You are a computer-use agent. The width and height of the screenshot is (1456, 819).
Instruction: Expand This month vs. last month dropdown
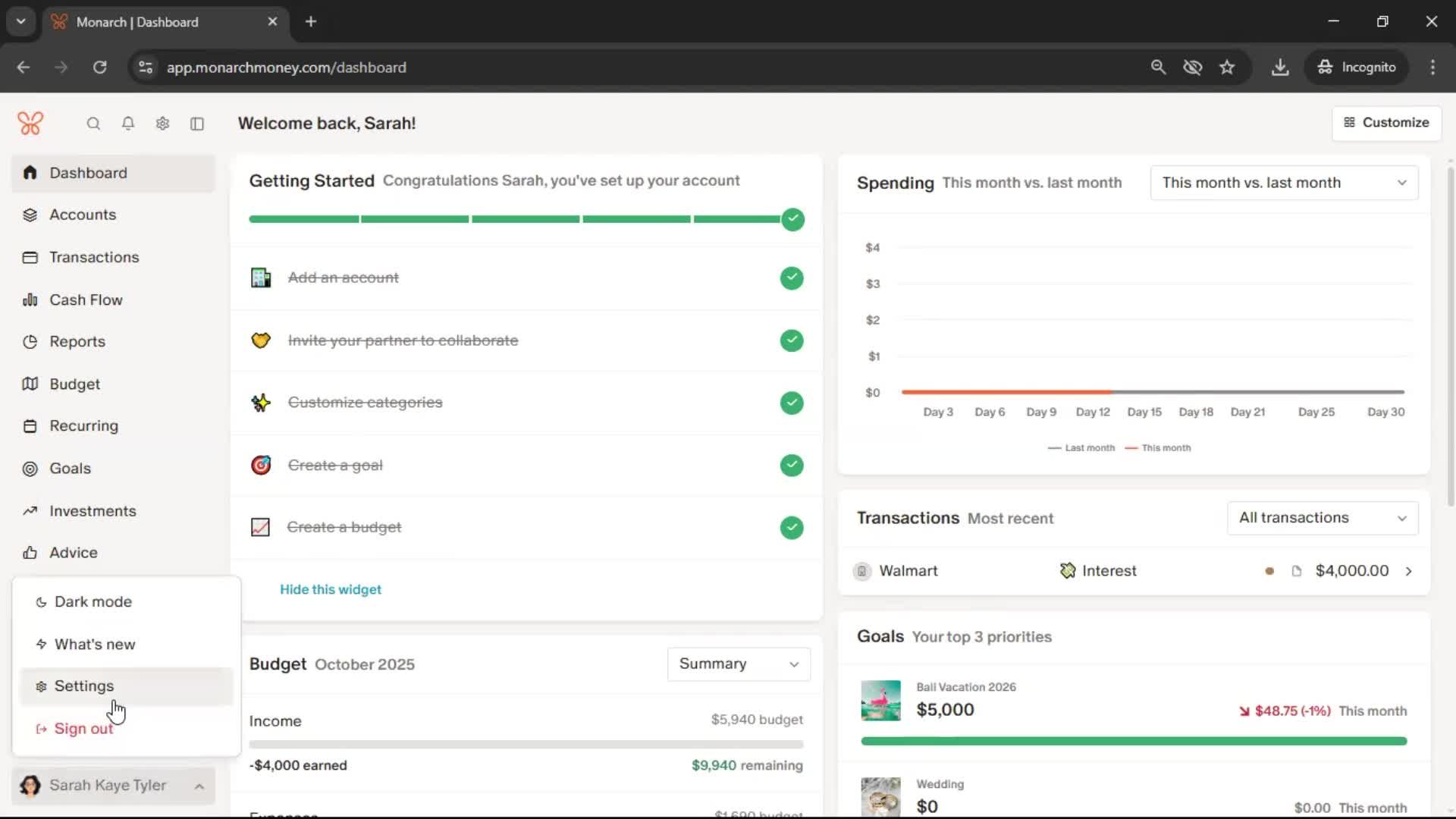(x=1283, y=183)
